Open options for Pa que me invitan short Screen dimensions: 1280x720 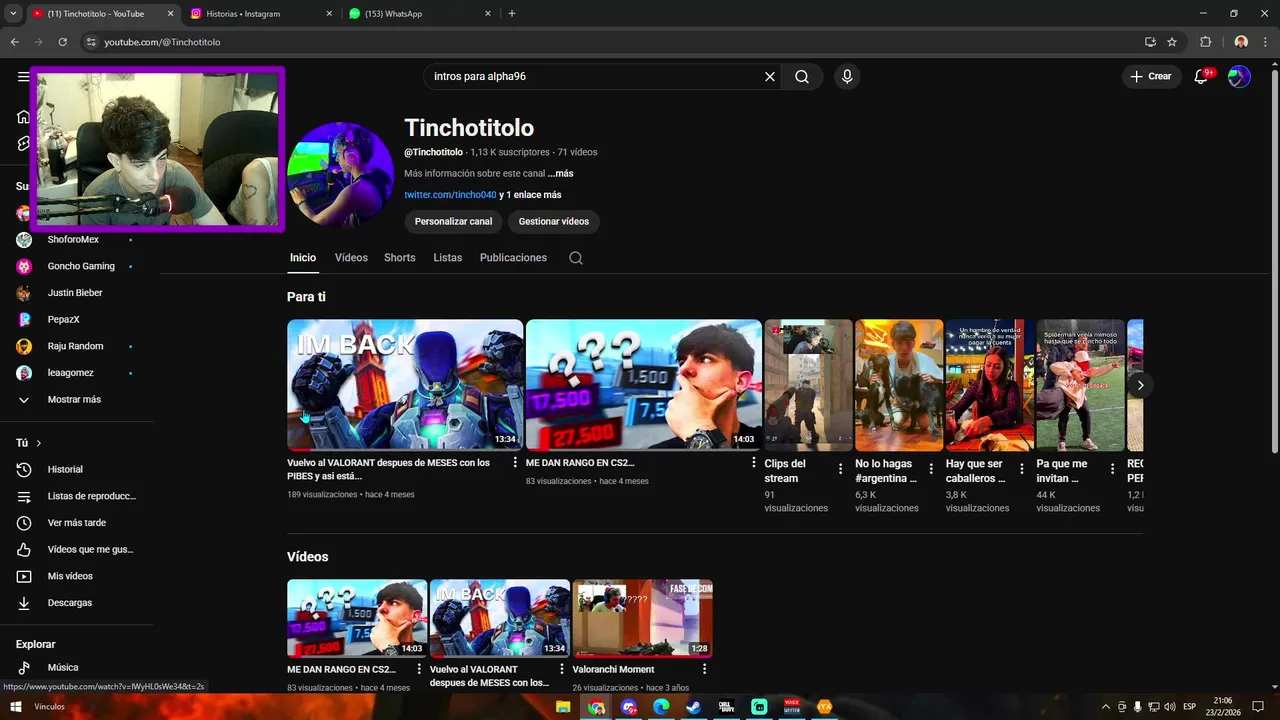(x=1112, y=469)
